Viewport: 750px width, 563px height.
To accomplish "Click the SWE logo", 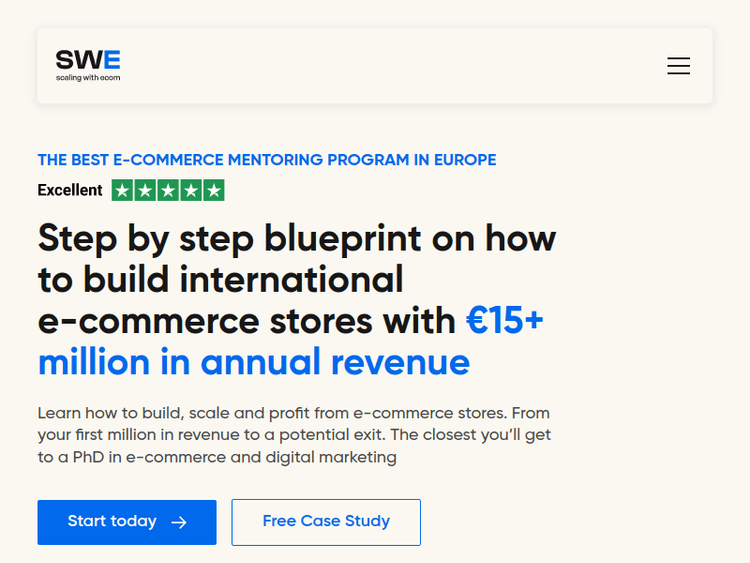I will [88, 60].
